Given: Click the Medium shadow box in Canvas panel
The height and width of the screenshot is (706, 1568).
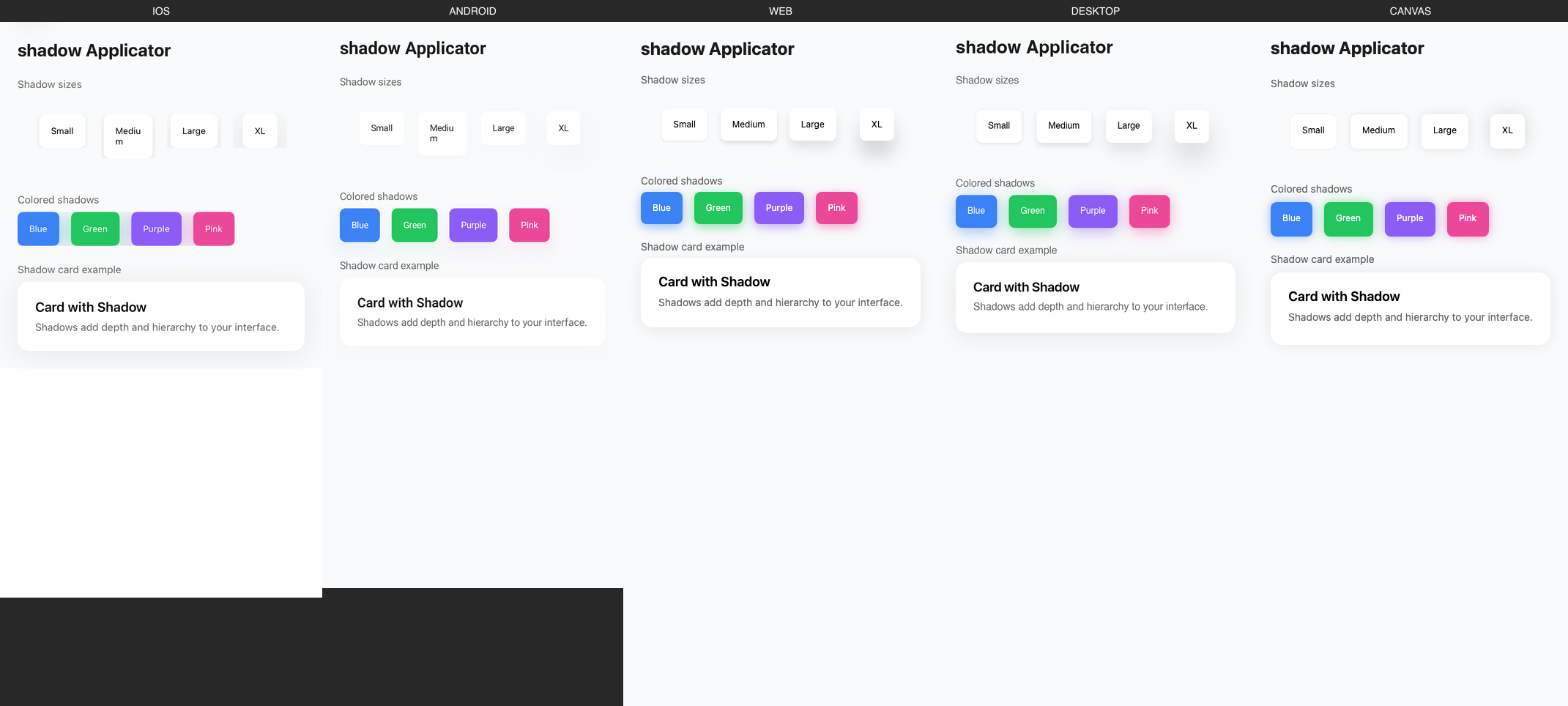Looking at the screenshot, I should click(1378, 131).
